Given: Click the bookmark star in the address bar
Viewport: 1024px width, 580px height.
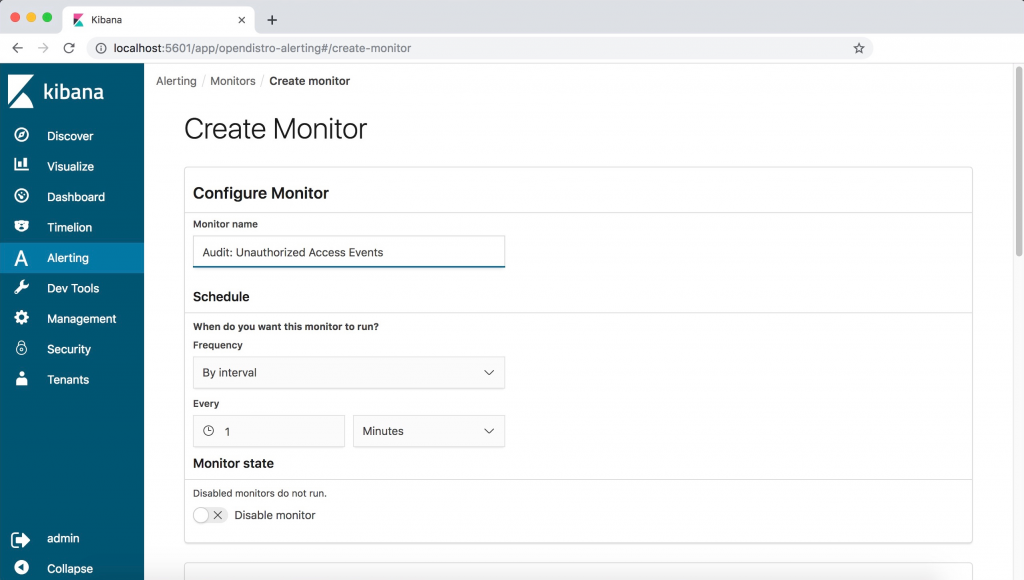Looking at the screenshot, I should click(858, 47).
